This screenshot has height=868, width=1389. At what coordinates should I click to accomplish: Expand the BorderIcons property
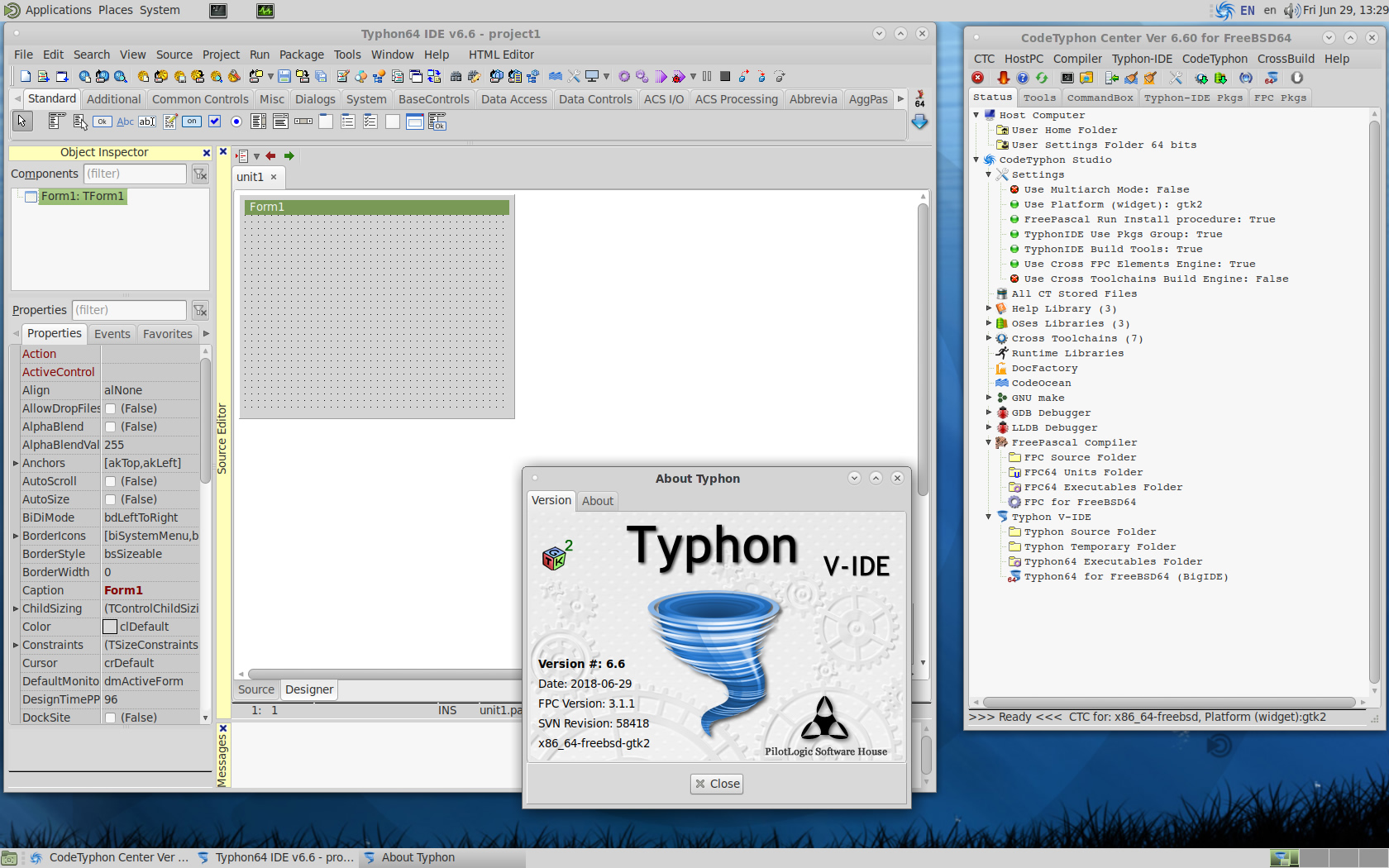[16, 536]
